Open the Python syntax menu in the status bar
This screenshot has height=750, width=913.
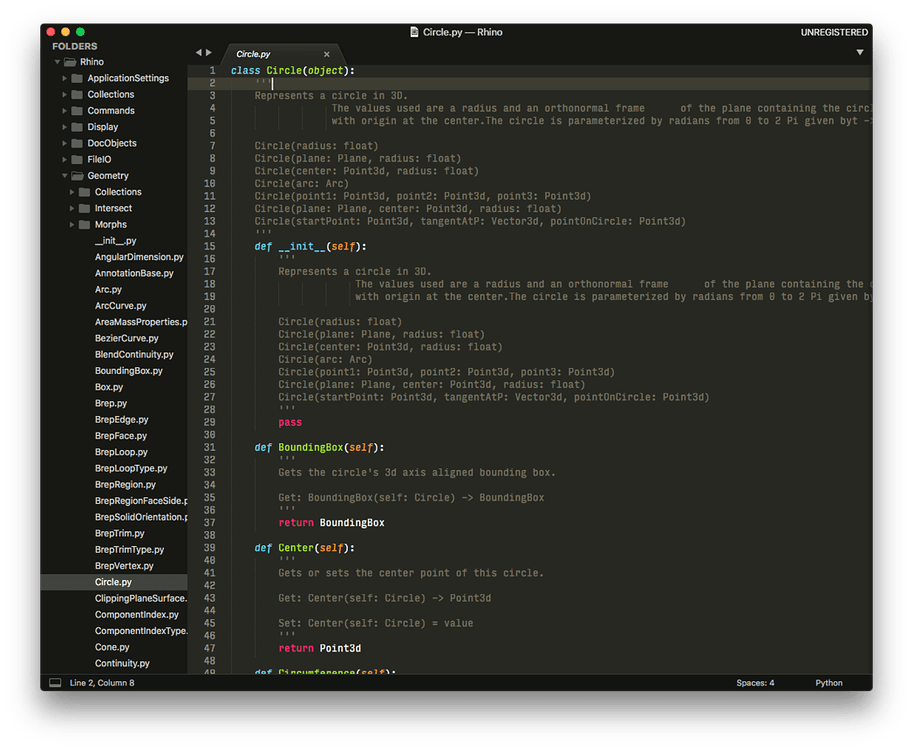click(x=829, y=682)
